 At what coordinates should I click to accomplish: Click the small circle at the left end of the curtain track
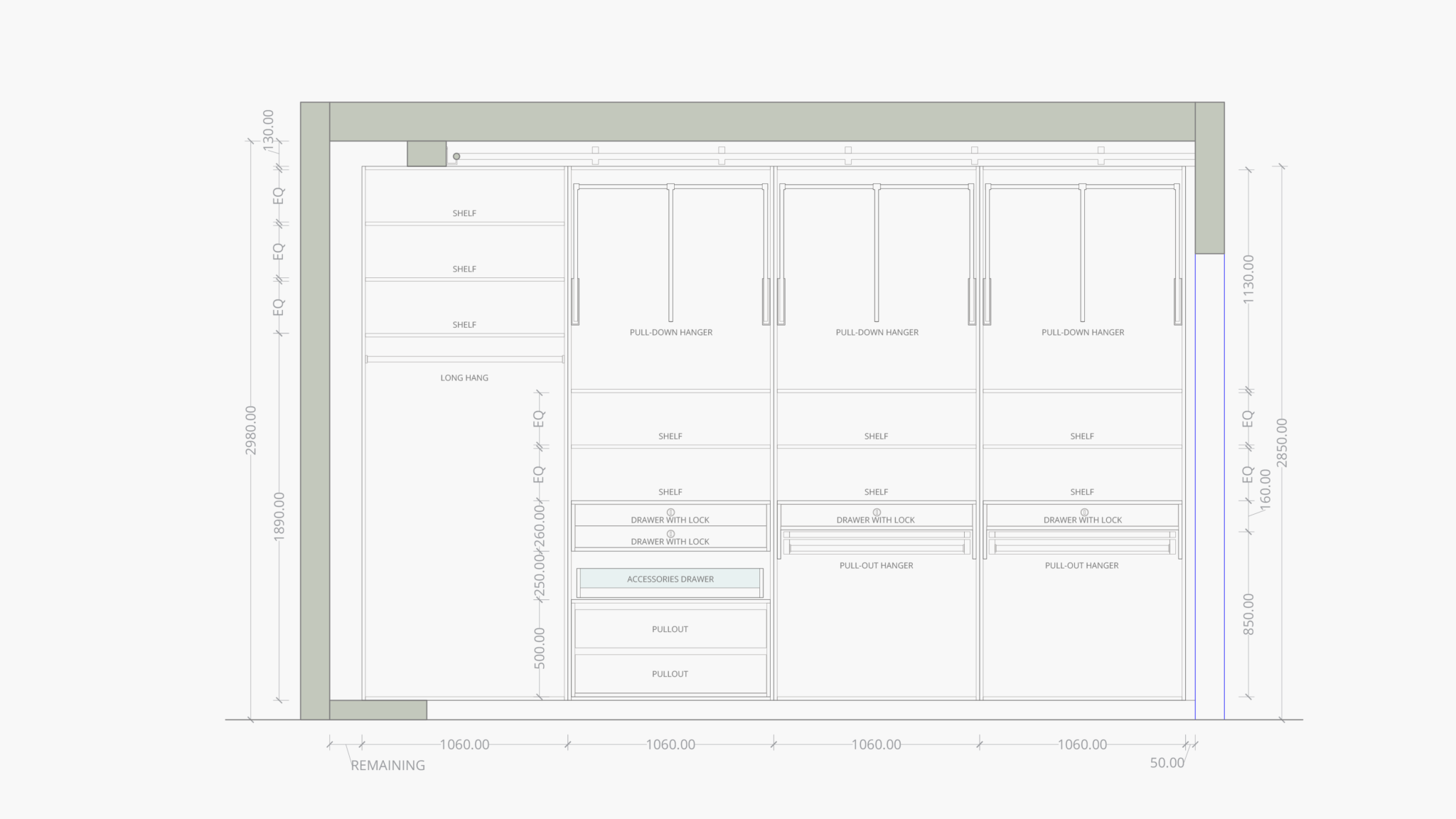click(x=456, y=156)
